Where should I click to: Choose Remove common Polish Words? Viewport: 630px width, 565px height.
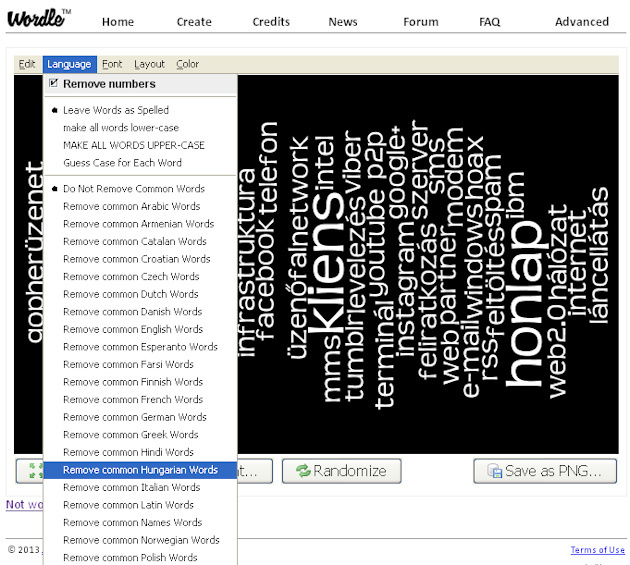point(140,558)
